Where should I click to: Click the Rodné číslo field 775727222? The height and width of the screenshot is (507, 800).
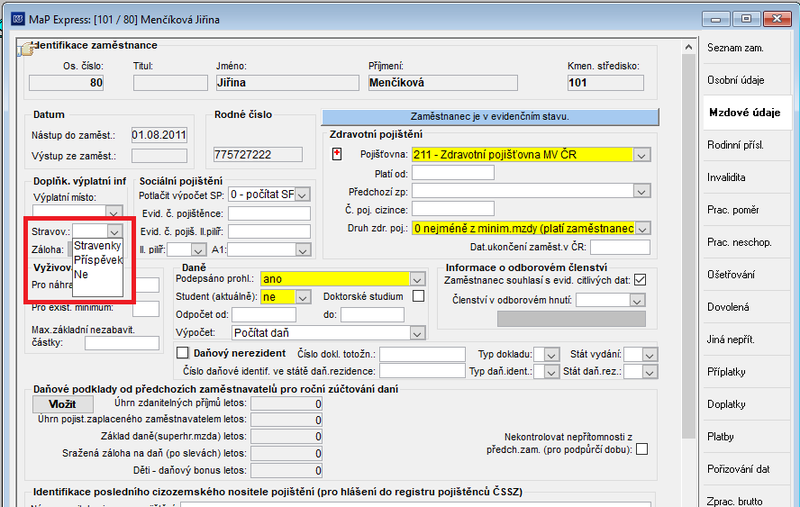tap(258, 155)
